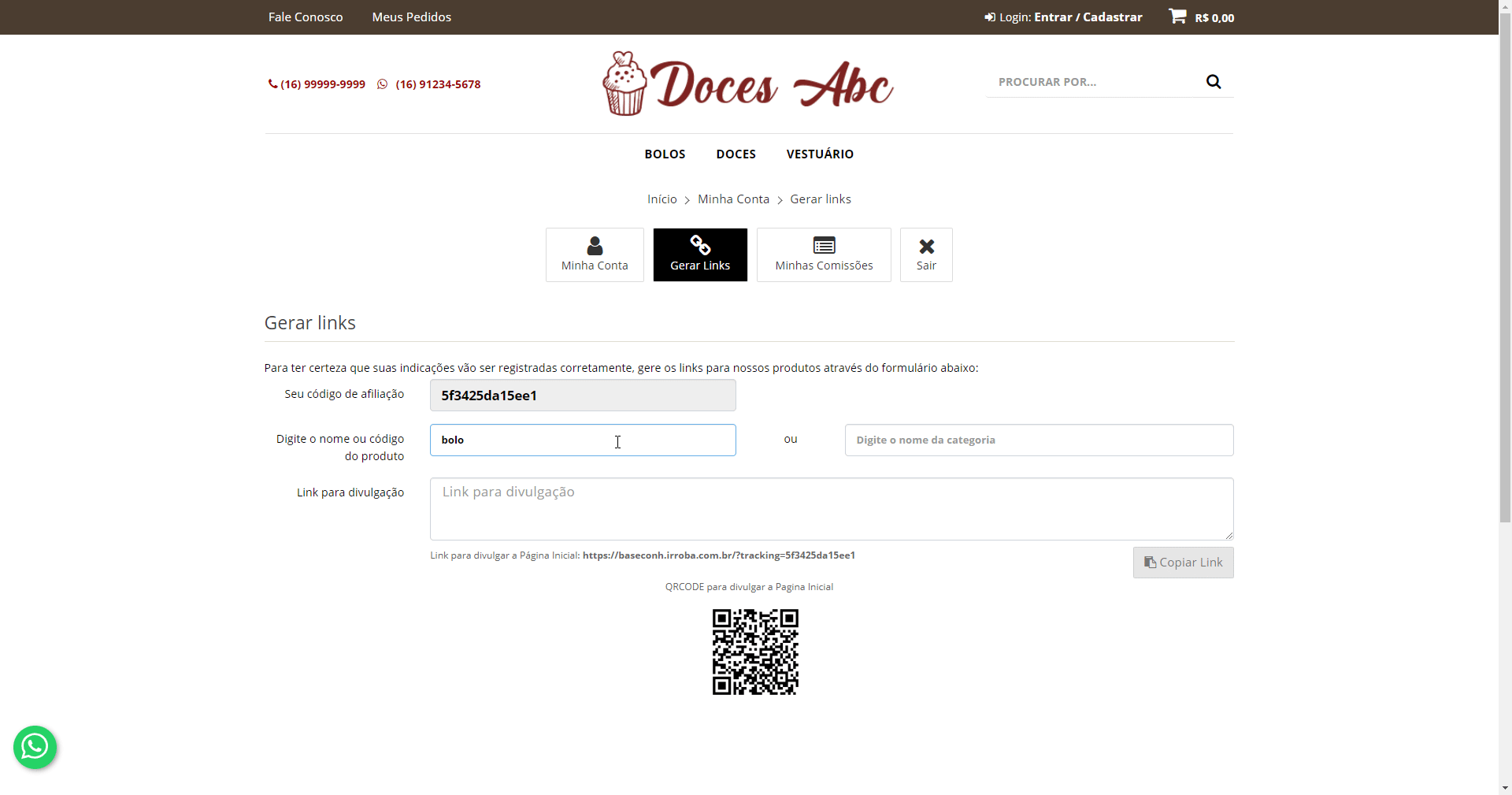The image size is (1512, 795).
Task: Call phone number (16) 99999-9999
Action: click(x=323, y=84)
